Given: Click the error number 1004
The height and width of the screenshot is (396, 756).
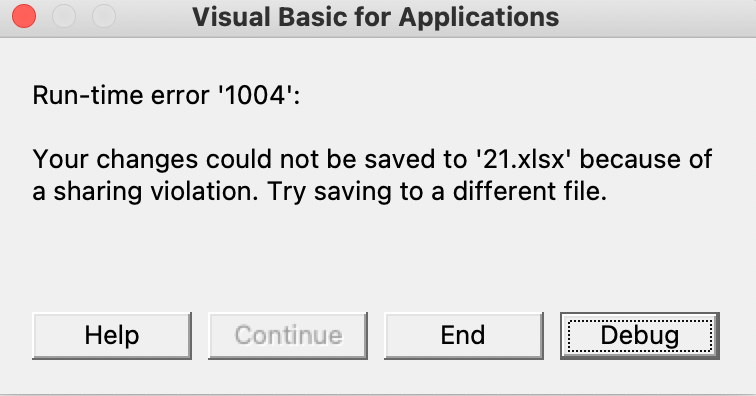Looking at the screenshot, I should click(x=256, y=95).
